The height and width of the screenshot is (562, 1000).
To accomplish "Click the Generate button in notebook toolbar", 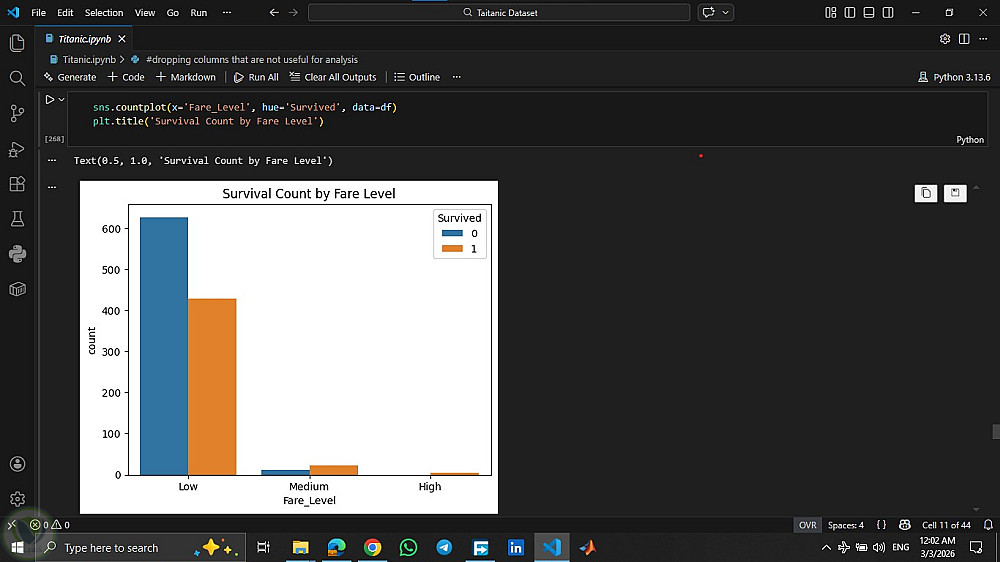I will pyautogui.click(x=70, y=77).
